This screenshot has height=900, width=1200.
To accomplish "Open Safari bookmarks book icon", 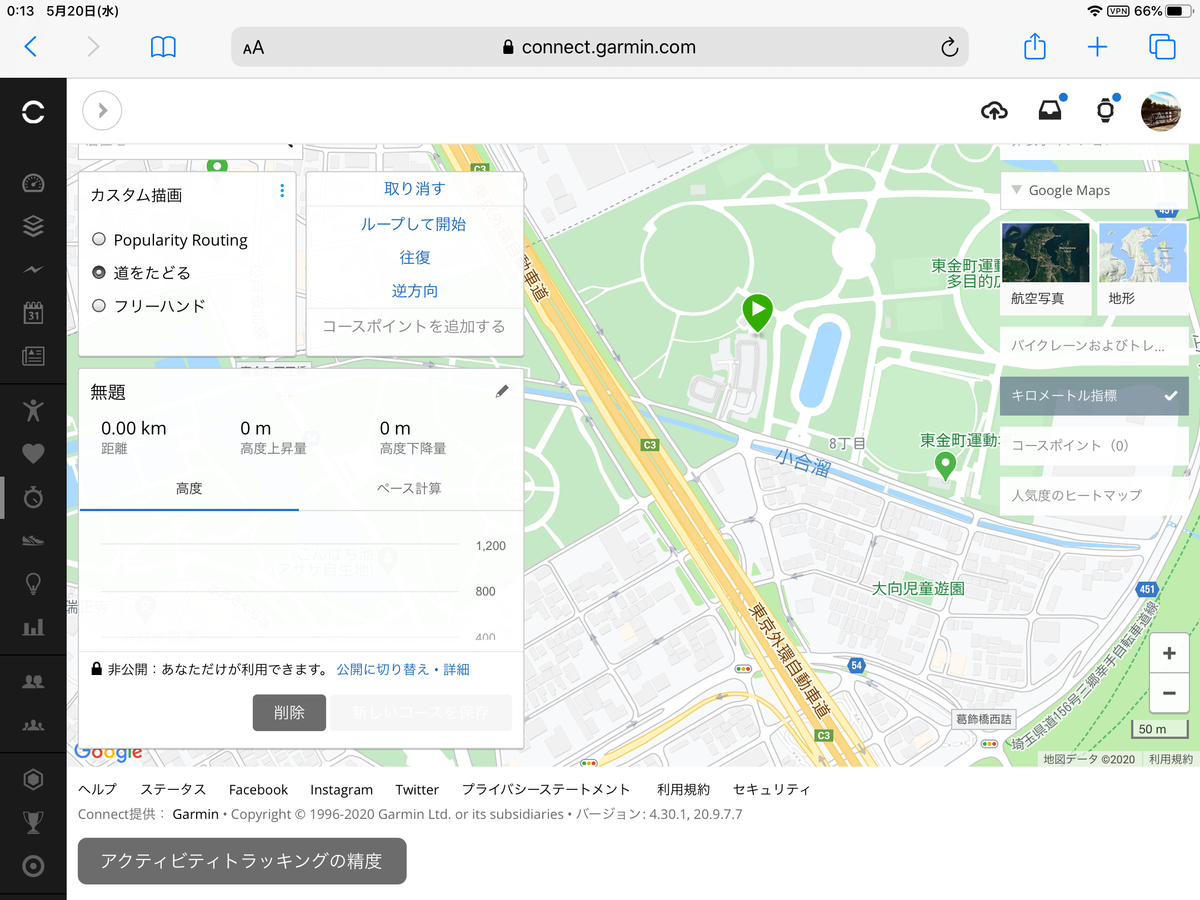I will click(x=163, y=46).
